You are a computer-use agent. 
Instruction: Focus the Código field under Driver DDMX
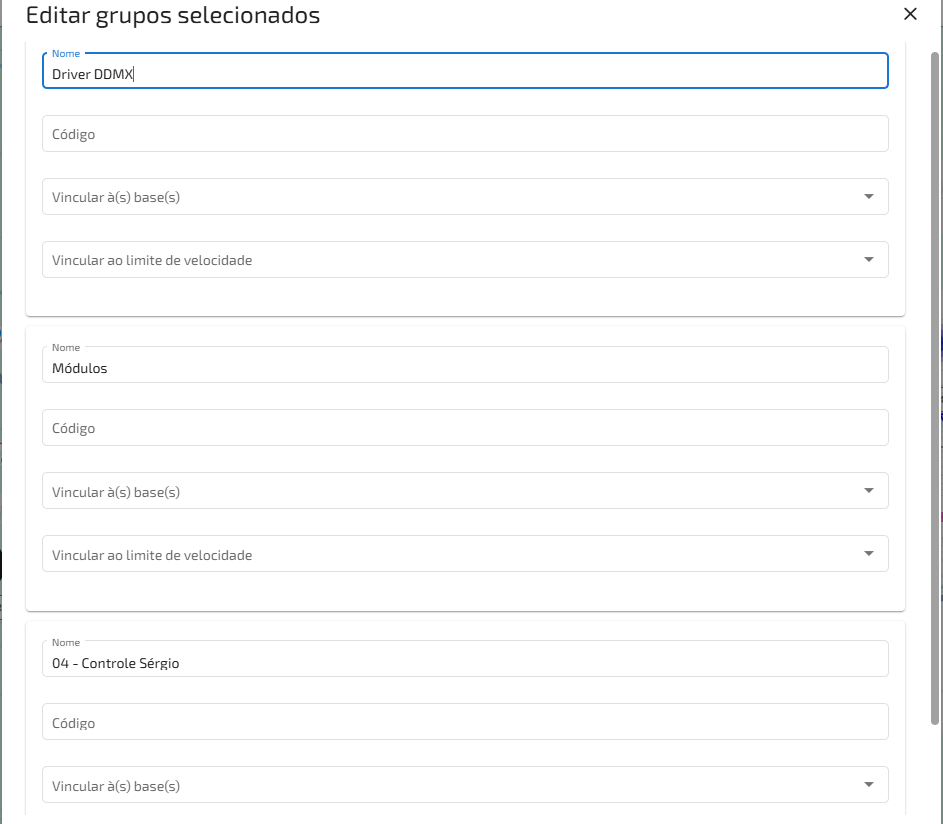click(x=465, y=134)
